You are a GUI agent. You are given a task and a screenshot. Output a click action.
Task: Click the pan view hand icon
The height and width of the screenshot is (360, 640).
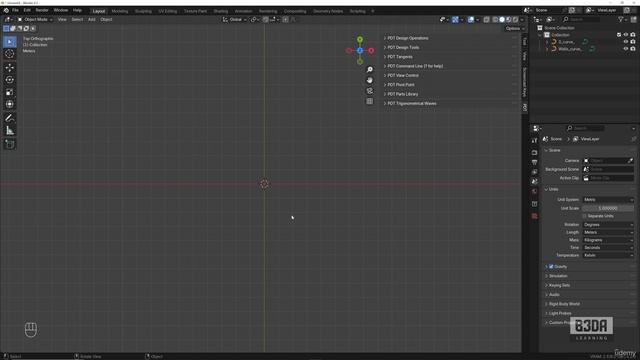[x=369, y=80]
